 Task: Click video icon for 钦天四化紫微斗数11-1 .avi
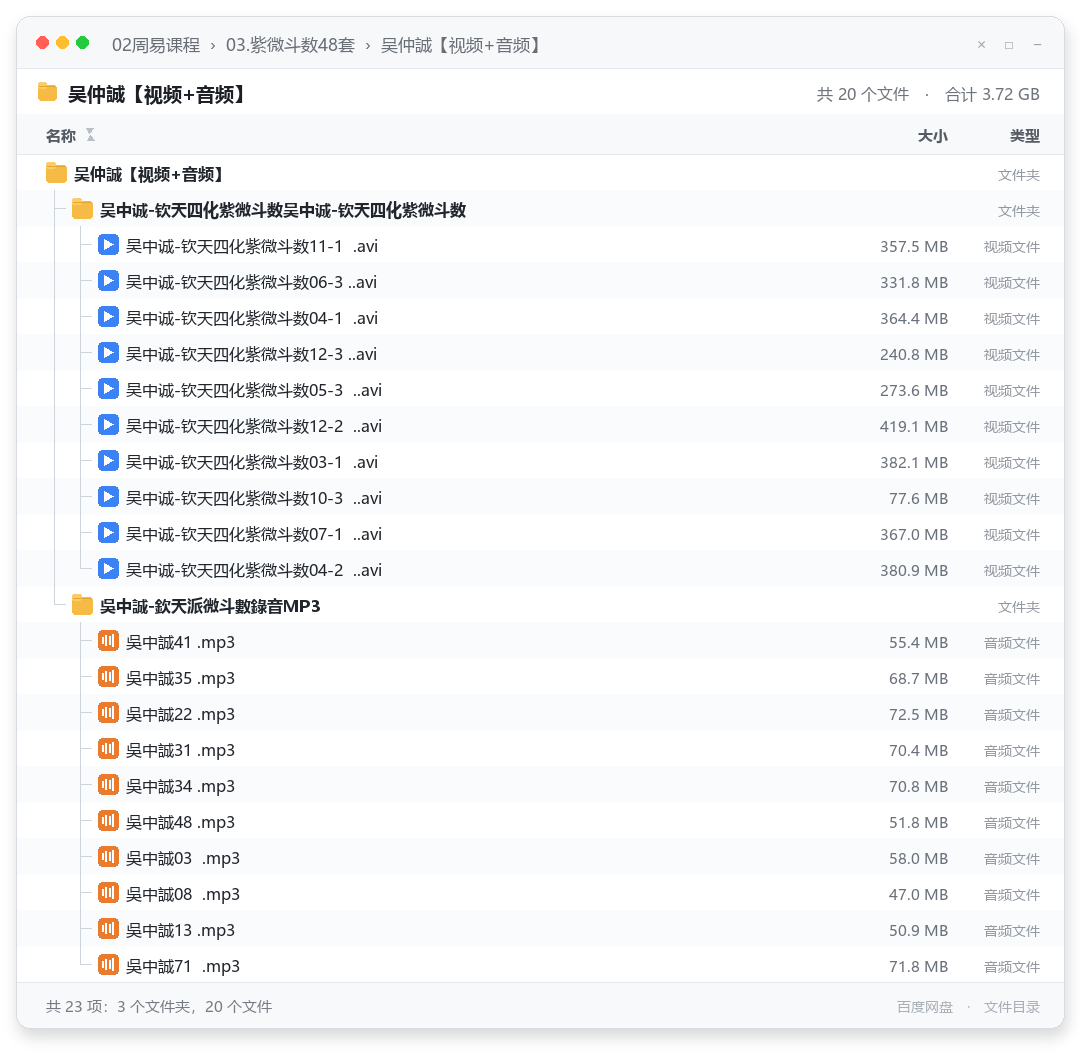click(x=108, y=245)
